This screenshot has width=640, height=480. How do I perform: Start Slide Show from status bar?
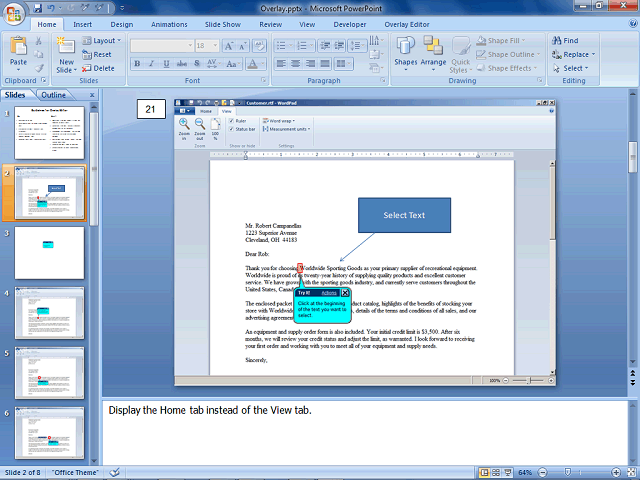508,472
